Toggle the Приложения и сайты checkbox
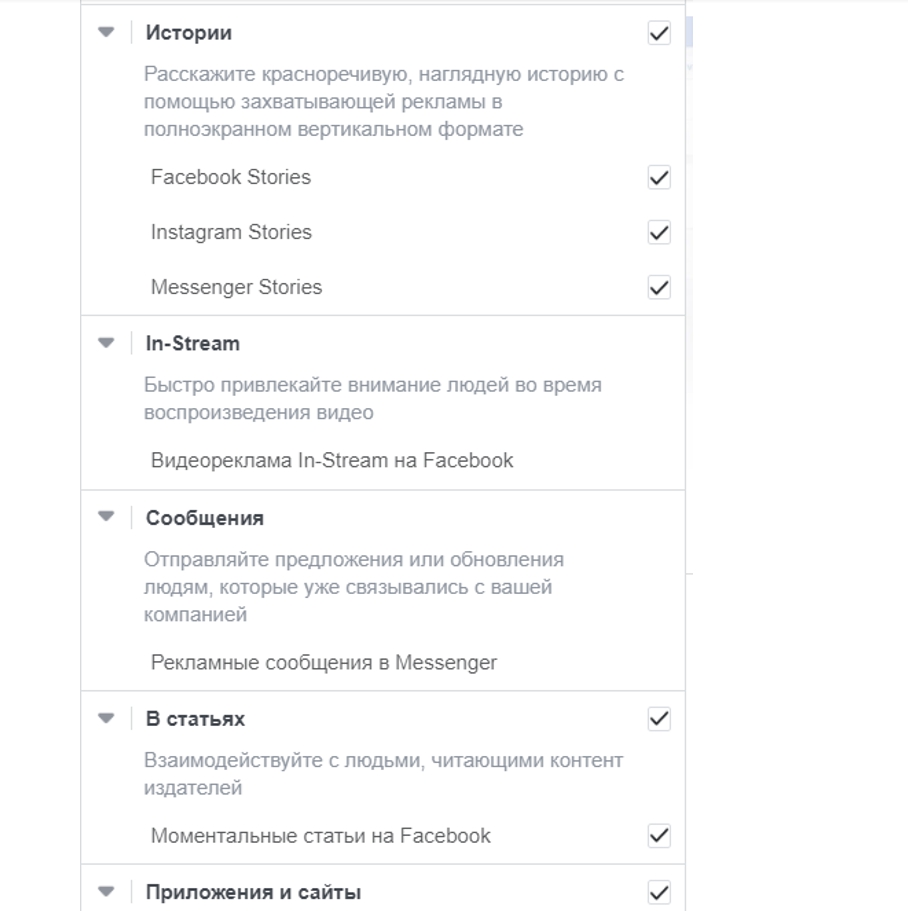The height and width of the screenshot is (911, 908). click(x=659, y=891)
